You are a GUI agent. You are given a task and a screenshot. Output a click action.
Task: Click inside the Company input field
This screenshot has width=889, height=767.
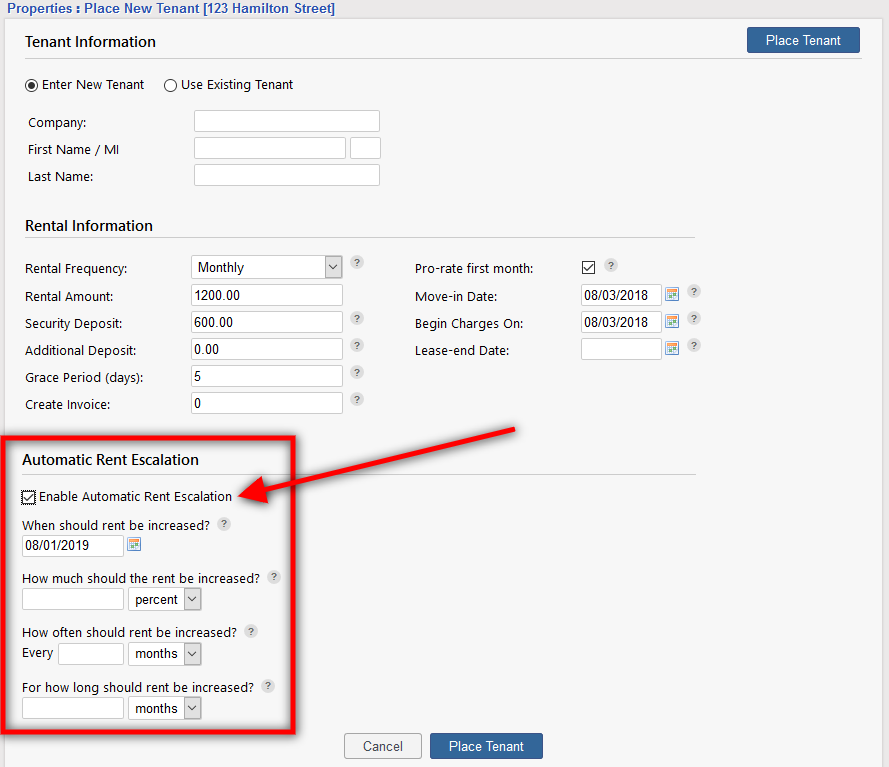pyautogui.click(x=286, y=120)
